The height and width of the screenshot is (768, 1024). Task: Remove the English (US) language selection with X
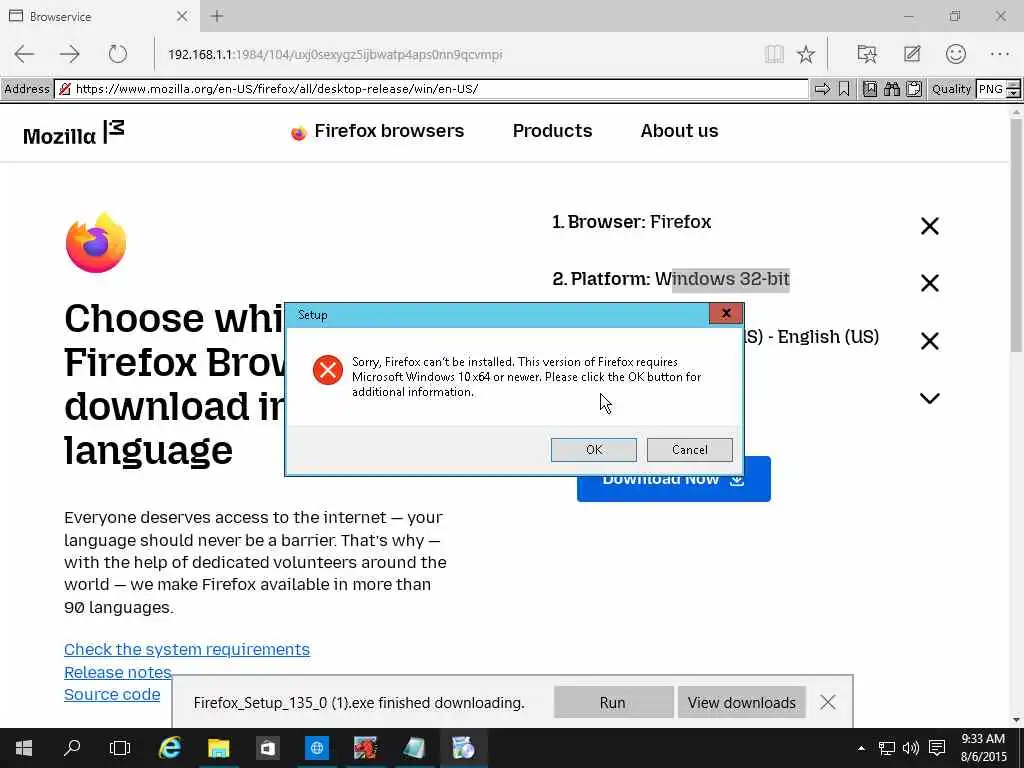click(929, 340)
